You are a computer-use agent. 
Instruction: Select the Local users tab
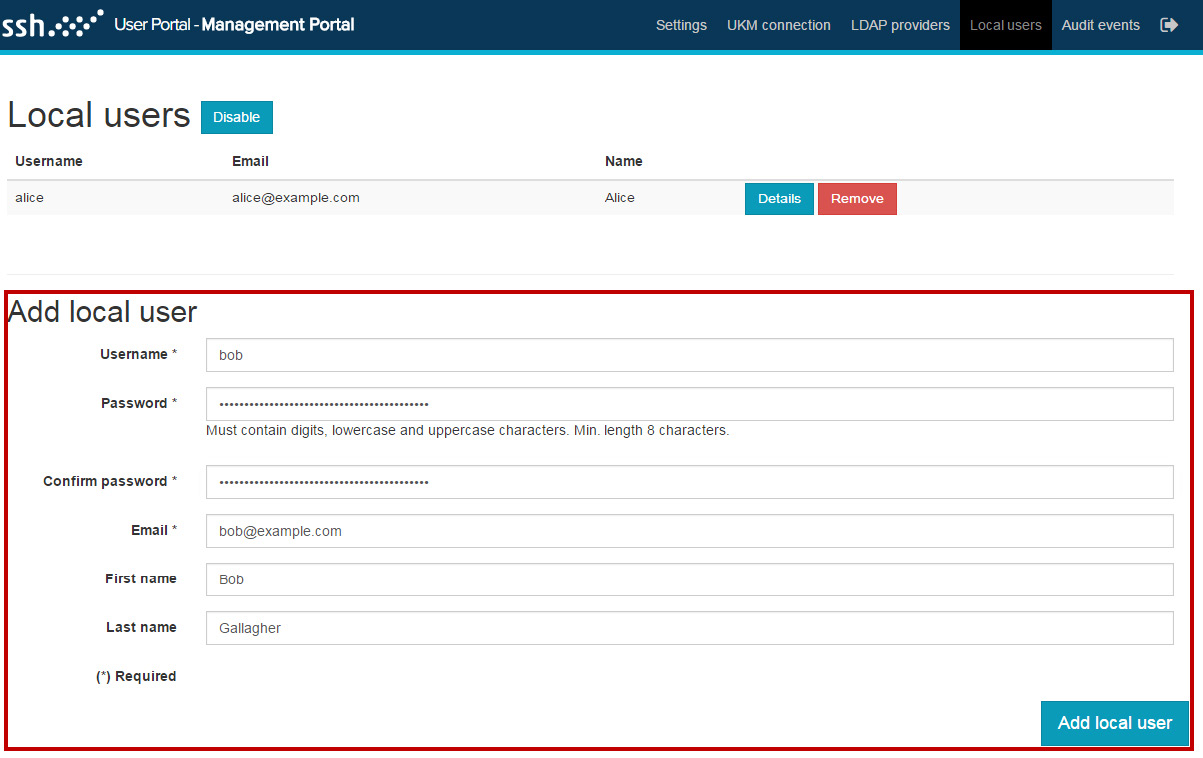[x=1006, y=25]
